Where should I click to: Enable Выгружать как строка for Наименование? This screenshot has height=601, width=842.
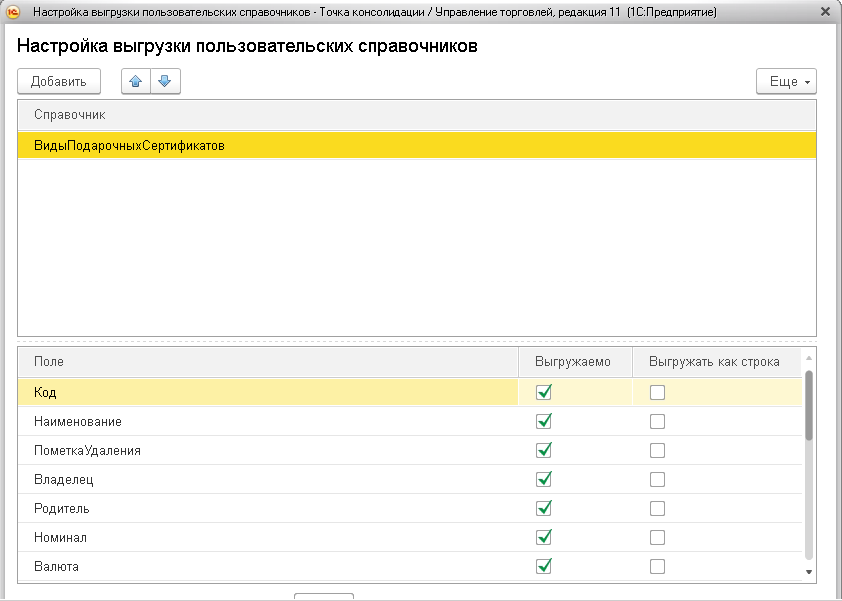click(657, 422)
